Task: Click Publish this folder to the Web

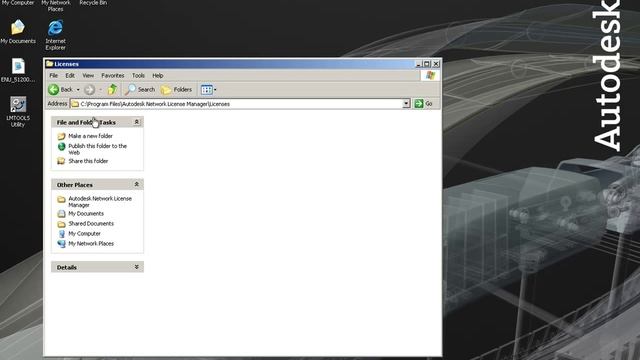Action: 98,149
